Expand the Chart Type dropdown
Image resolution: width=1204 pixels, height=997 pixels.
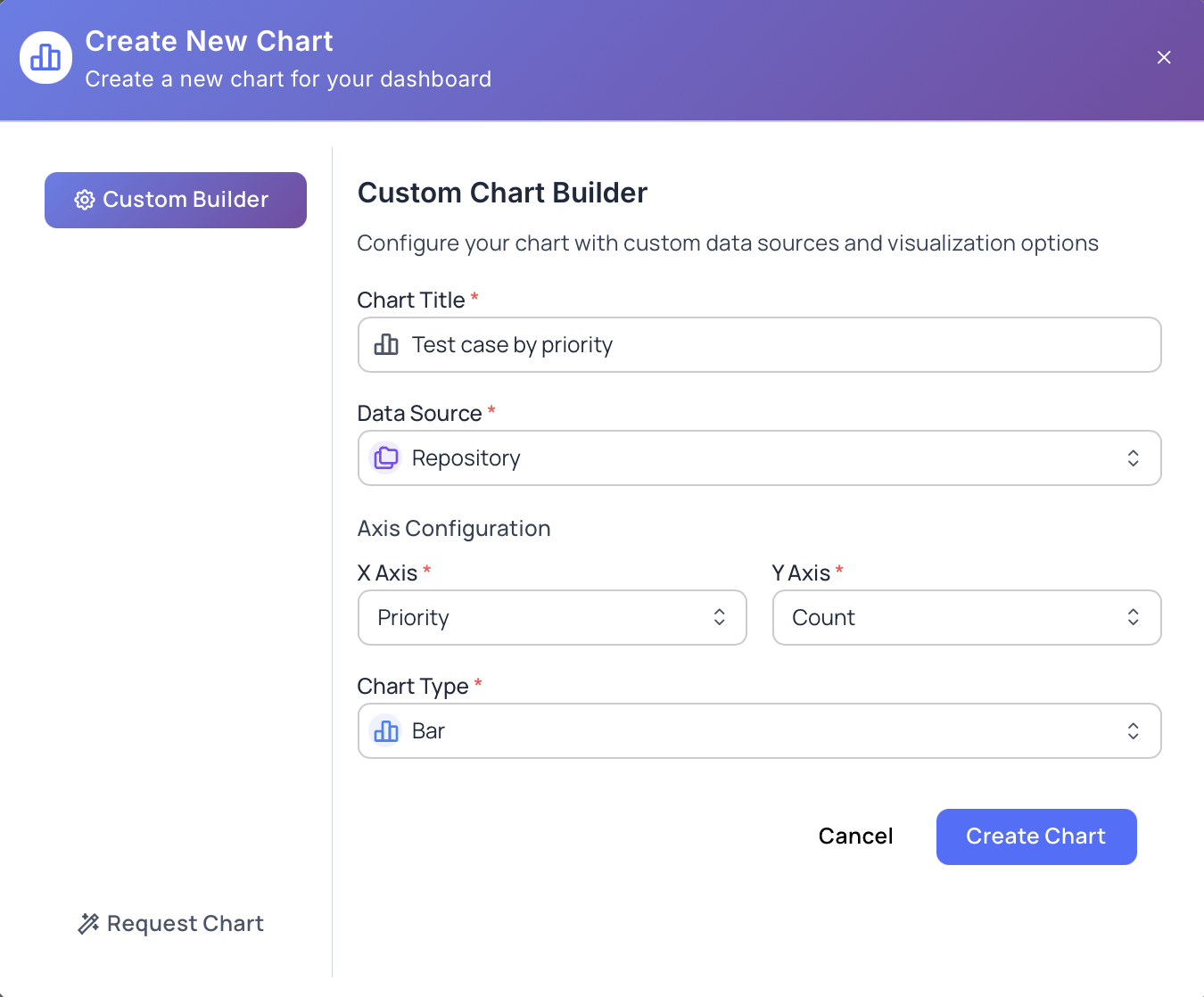click(x=1132, y=730)
